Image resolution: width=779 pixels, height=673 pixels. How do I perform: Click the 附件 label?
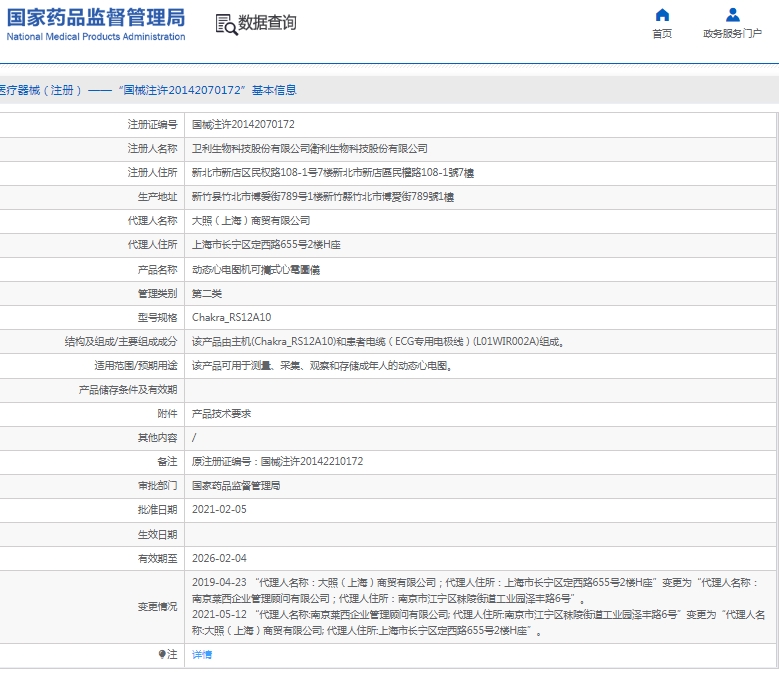[167, 414]
